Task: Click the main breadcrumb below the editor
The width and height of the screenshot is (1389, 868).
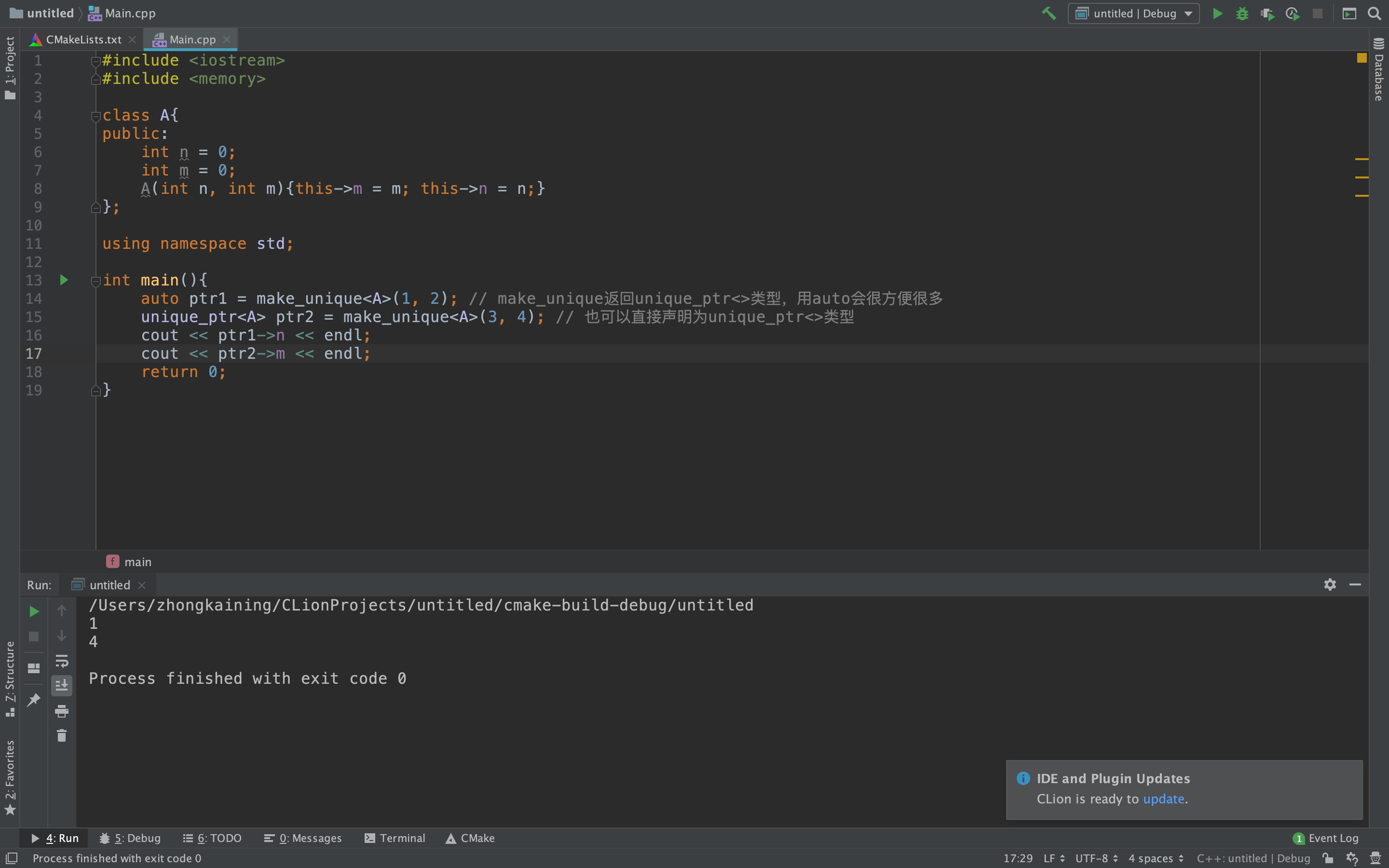Action: pyautogui.click(x=129, y=561)
